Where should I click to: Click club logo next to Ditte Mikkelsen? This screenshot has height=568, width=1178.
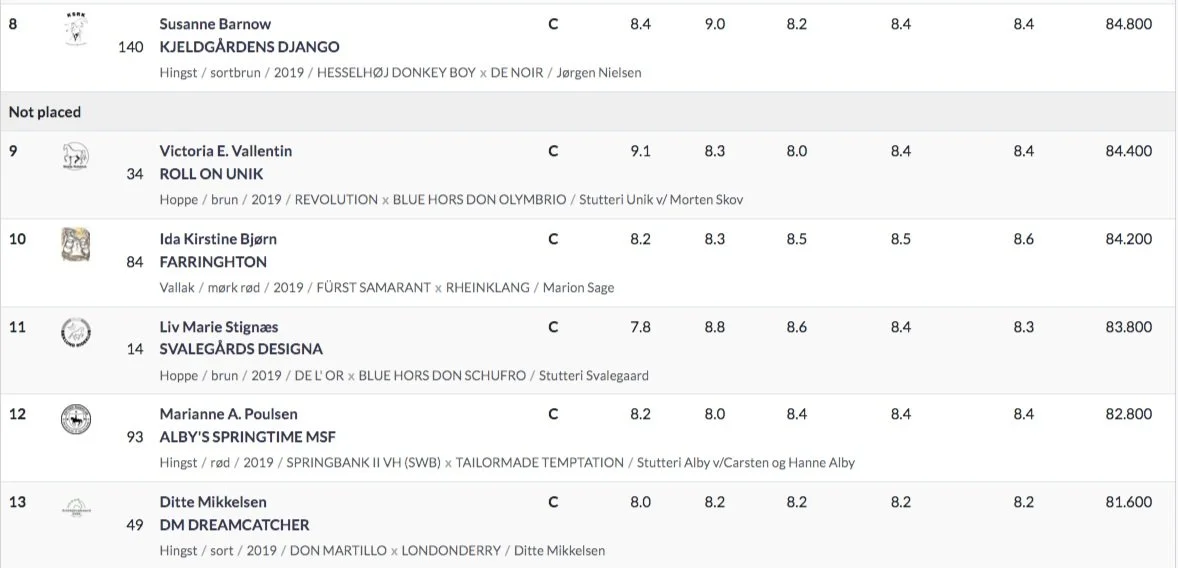pyautogui.click(x=75, y=508)
